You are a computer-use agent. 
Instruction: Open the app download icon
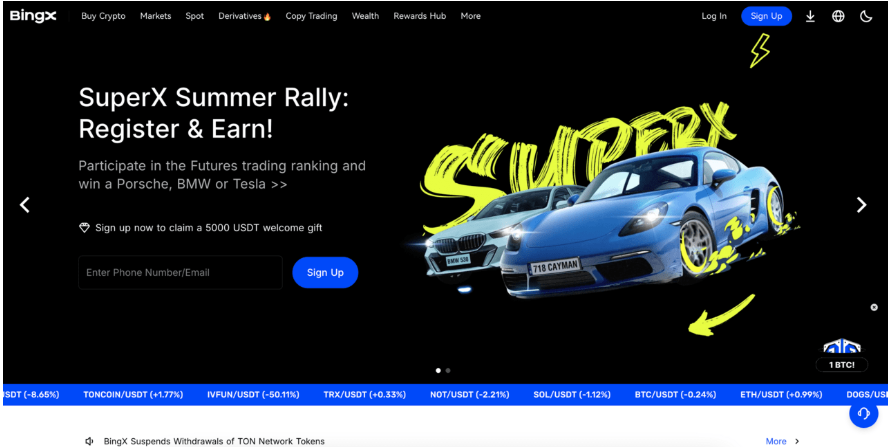(x=810, y=16)
